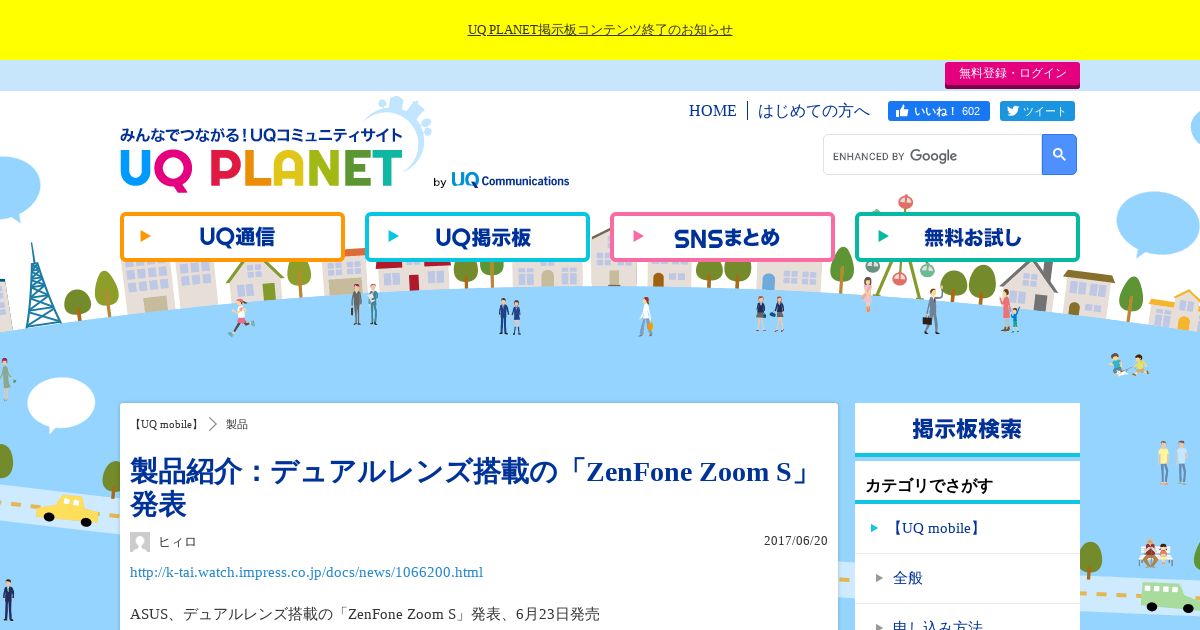Open the SNSまとめ menu
Screen dimensions: 1200x630
point(722,237)
